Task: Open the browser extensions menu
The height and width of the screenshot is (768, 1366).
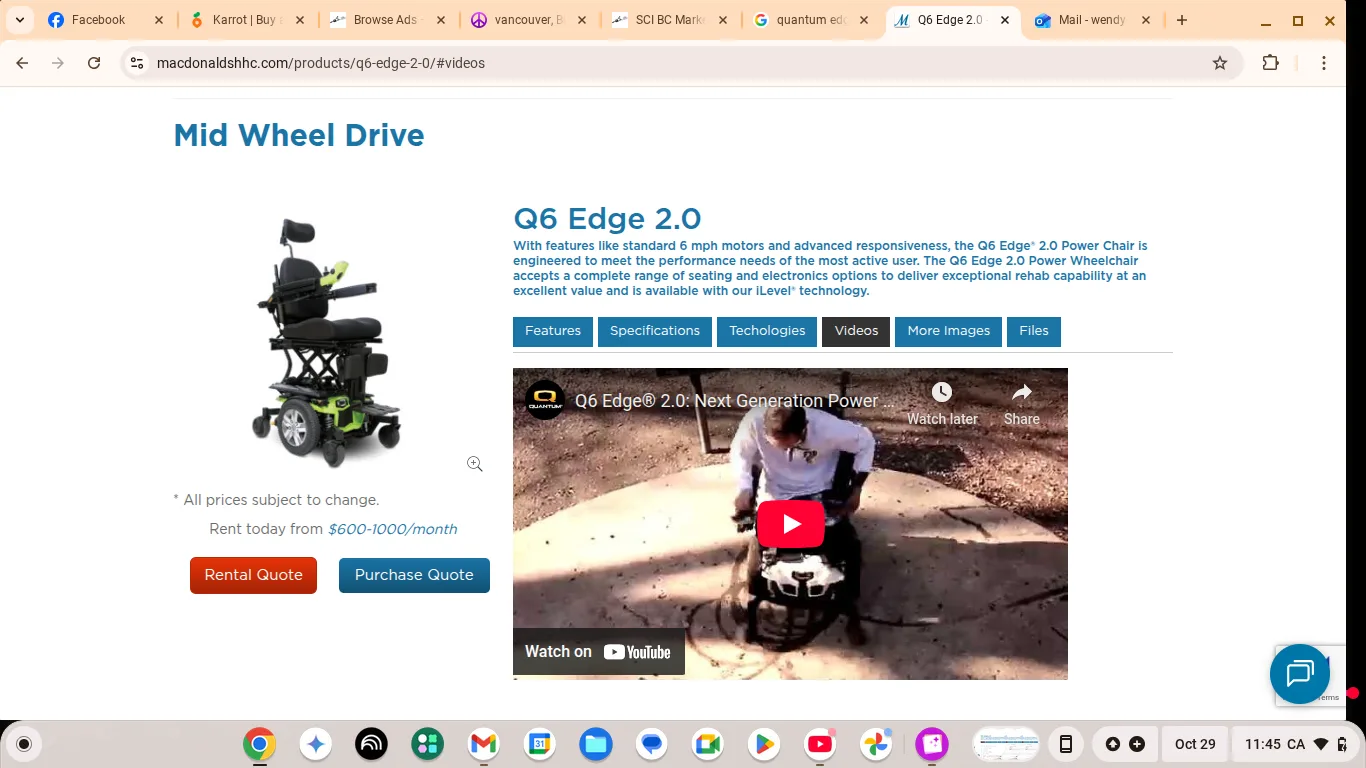Action: point(1270,62)
